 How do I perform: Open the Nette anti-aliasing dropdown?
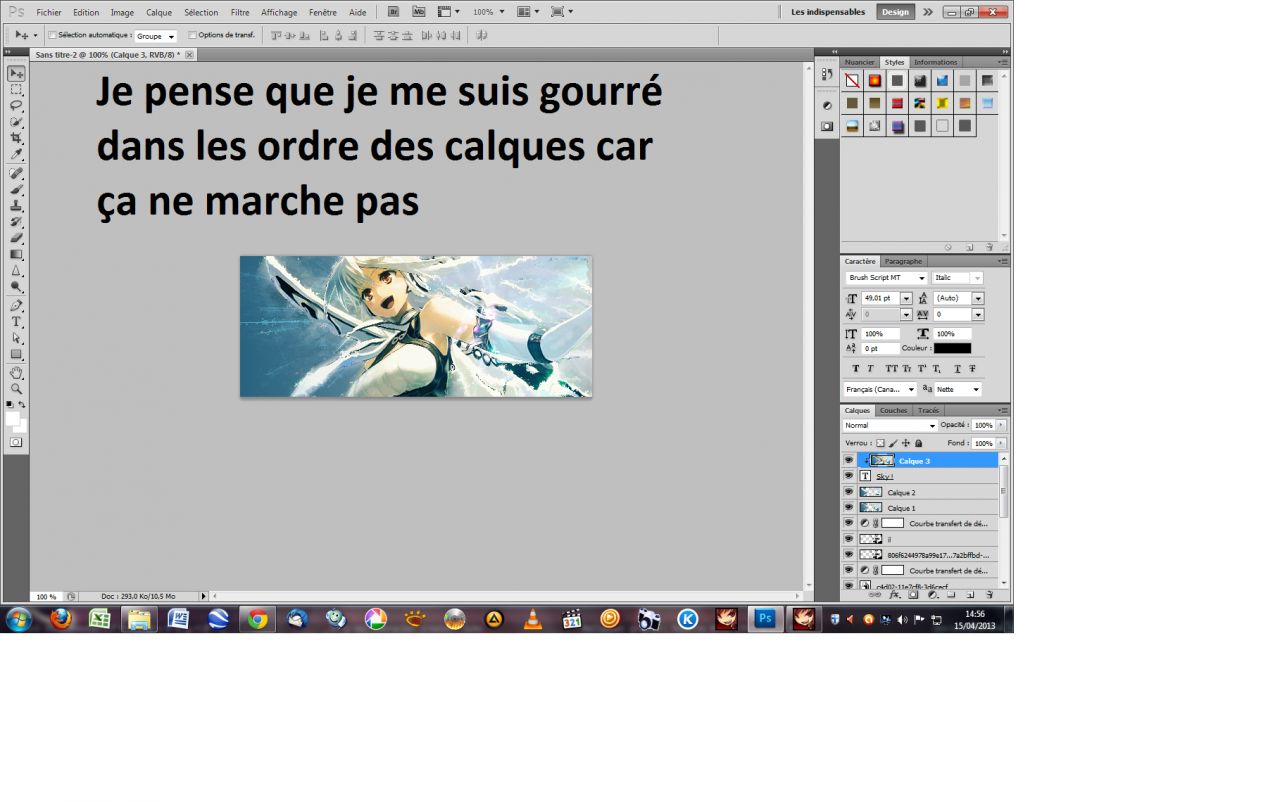point(958,389)
